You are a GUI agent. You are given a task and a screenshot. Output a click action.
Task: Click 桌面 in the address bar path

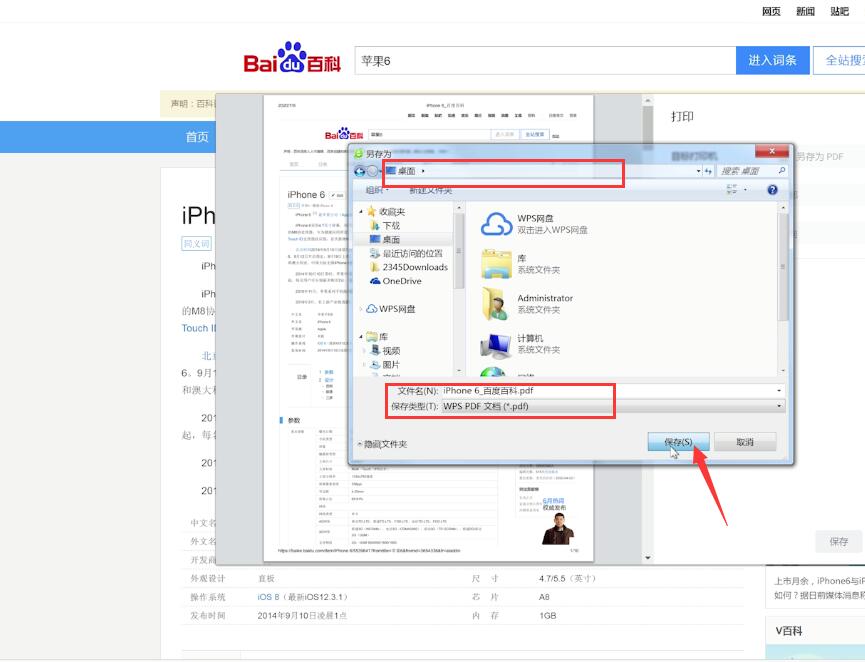(x=407, y=171)
